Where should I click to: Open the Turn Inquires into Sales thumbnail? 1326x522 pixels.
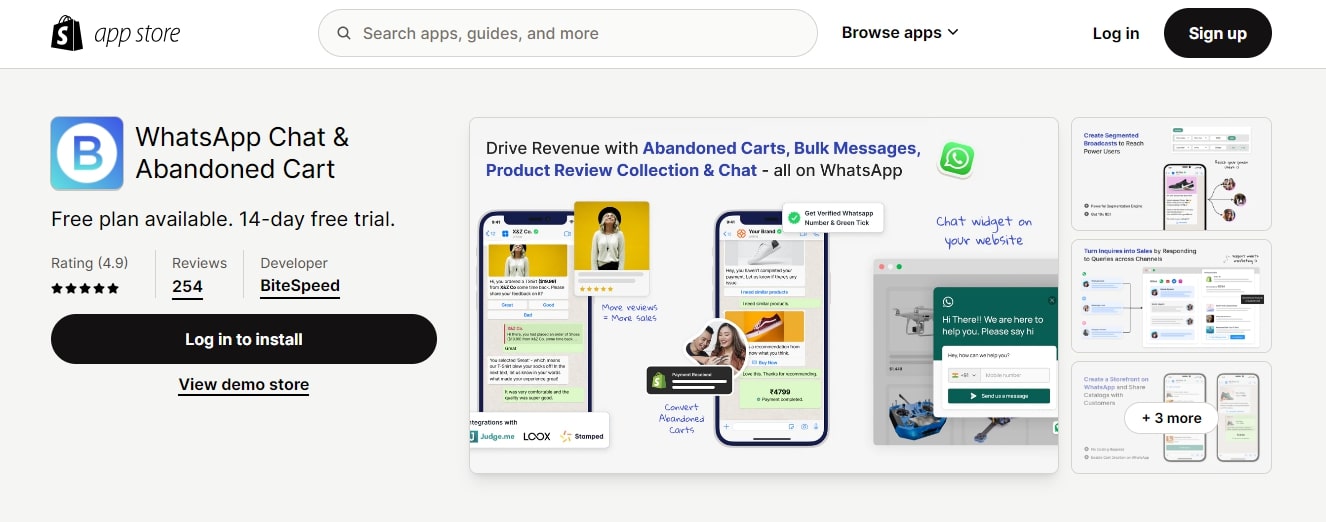pyautogui.click(x=1171, y=296)
